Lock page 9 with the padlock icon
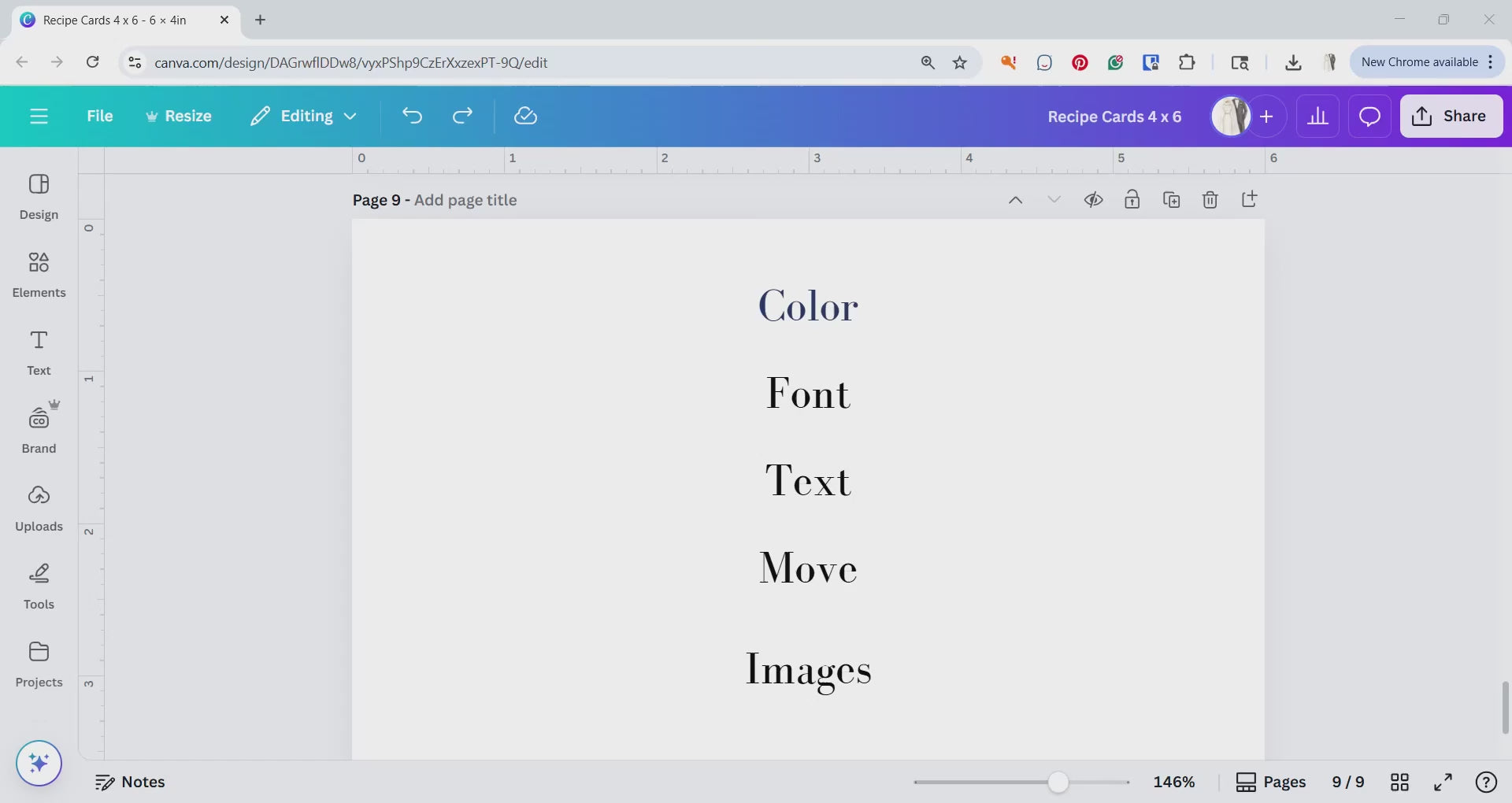 point(1132,200)
